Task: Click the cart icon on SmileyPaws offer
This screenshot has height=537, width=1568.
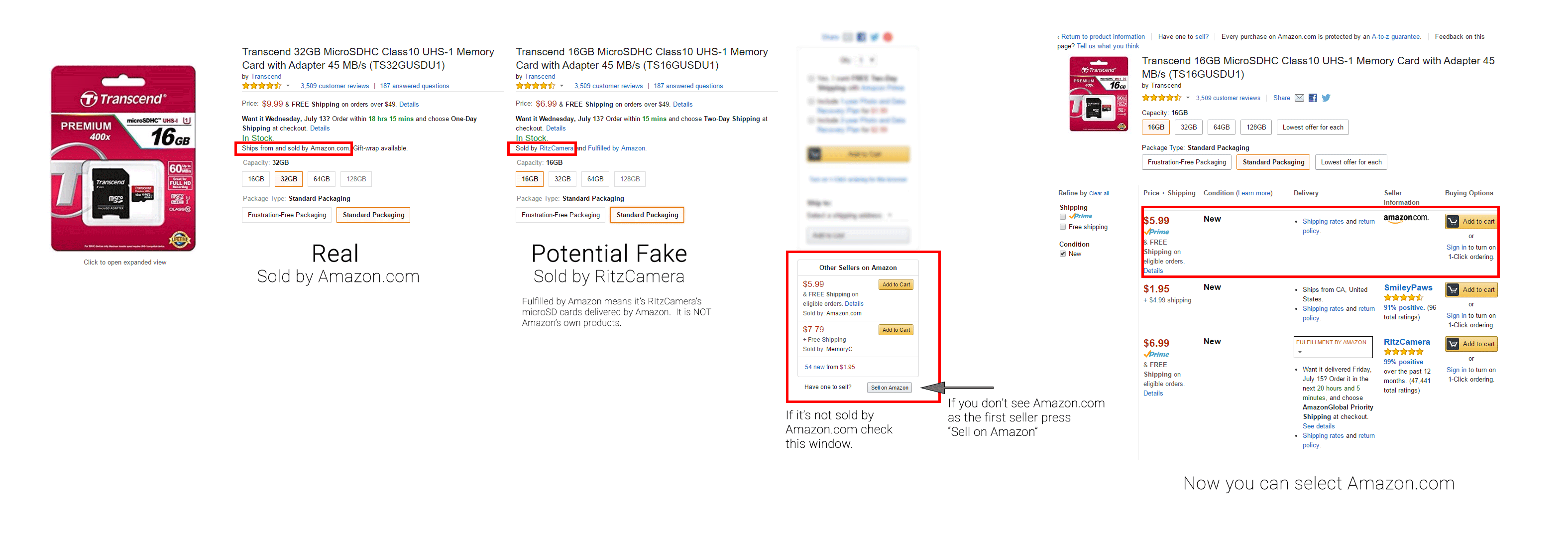Action: coord(1453,290)
